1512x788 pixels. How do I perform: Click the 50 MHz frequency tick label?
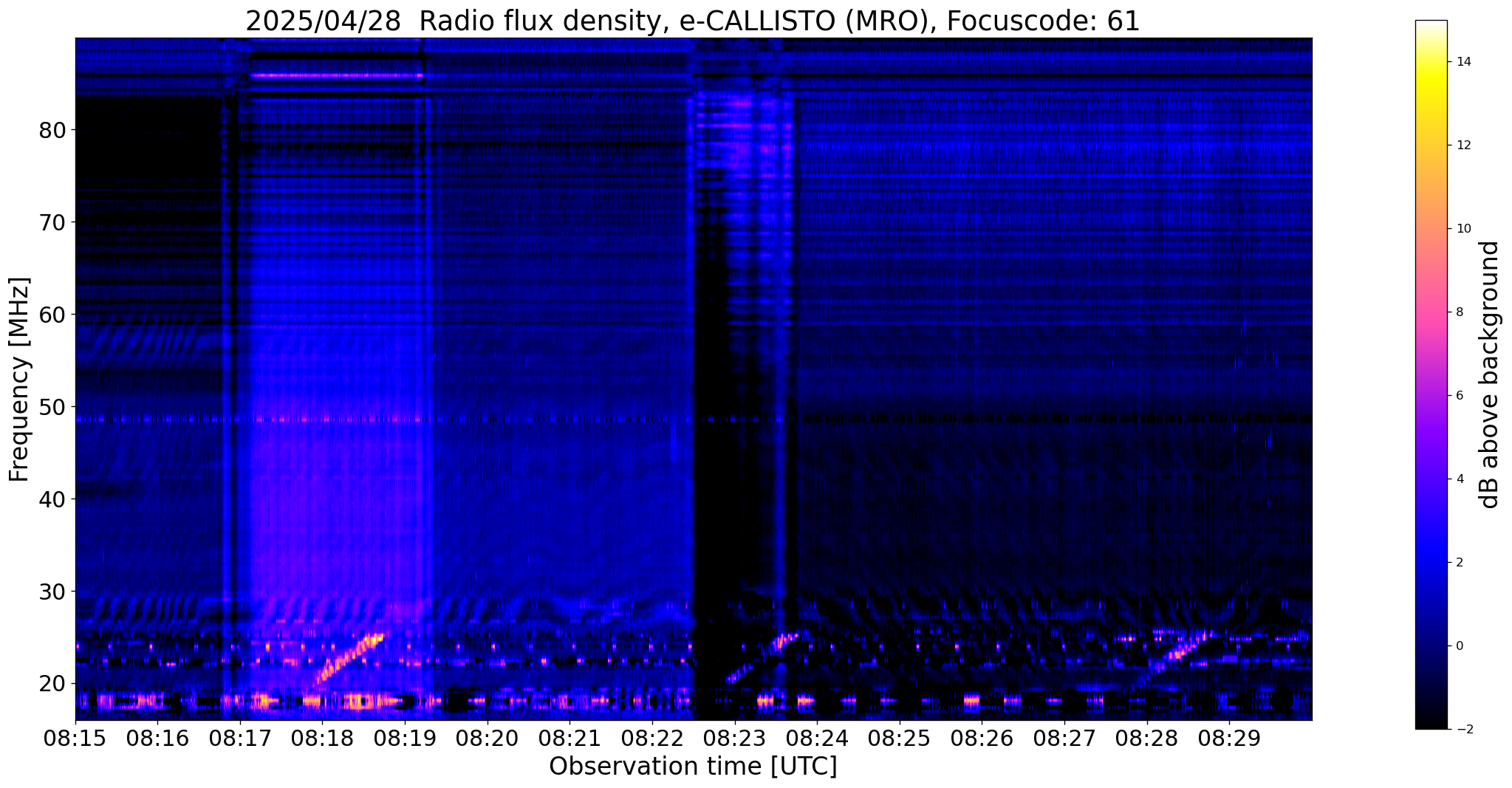pyautogui.click(x=52, y=407)
